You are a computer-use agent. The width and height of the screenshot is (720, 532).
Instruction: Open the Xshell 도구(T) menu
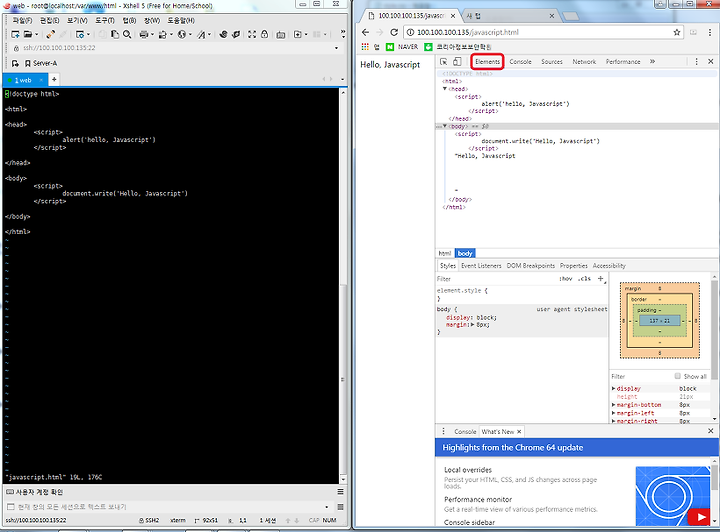[105, 21]
